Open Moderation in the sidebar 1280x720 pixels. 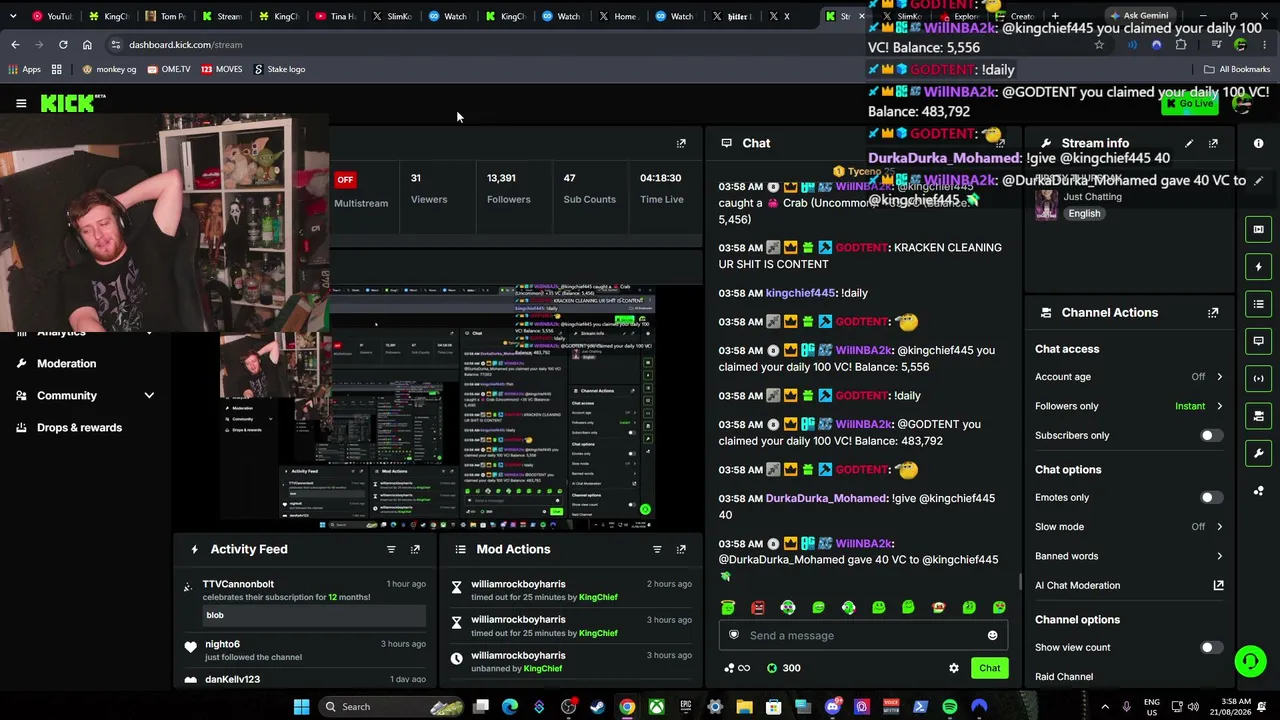(66, 364)
